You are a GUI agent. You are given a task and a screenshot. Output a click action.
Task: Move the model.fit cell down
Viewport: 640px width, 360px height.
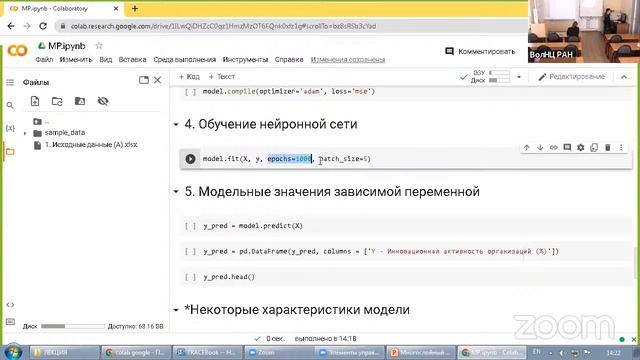point(540,147)
